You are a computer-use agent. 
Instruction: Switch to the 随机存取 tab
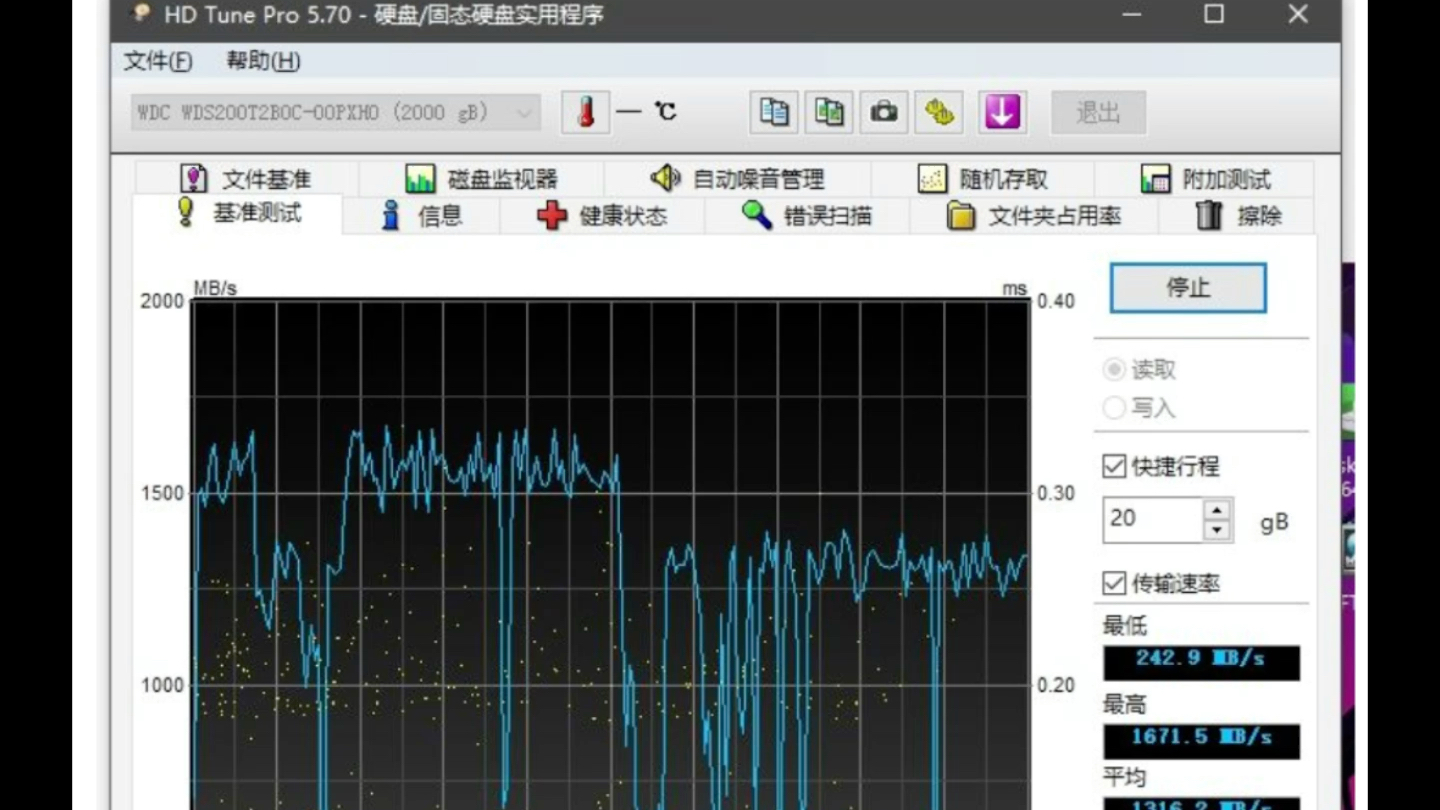[x=983, y=179]
